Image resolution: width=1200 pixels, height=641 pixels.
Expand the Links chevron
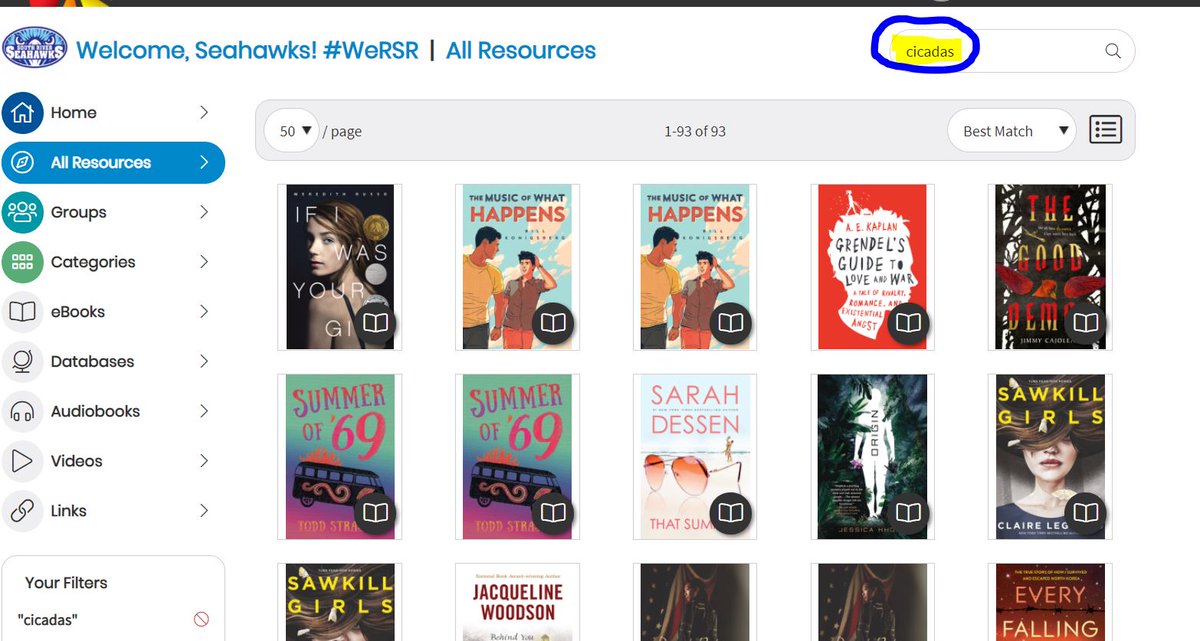pyautogui.click(x=204, y=510)
